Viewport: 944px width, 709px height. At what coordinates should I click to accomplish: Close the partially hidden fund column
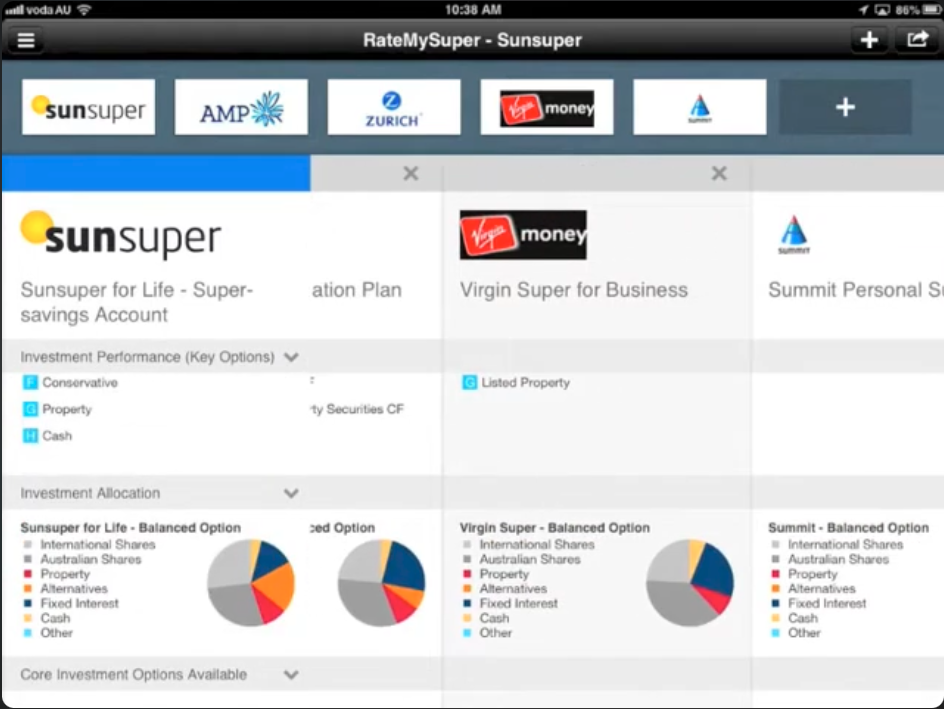(411, 173)
